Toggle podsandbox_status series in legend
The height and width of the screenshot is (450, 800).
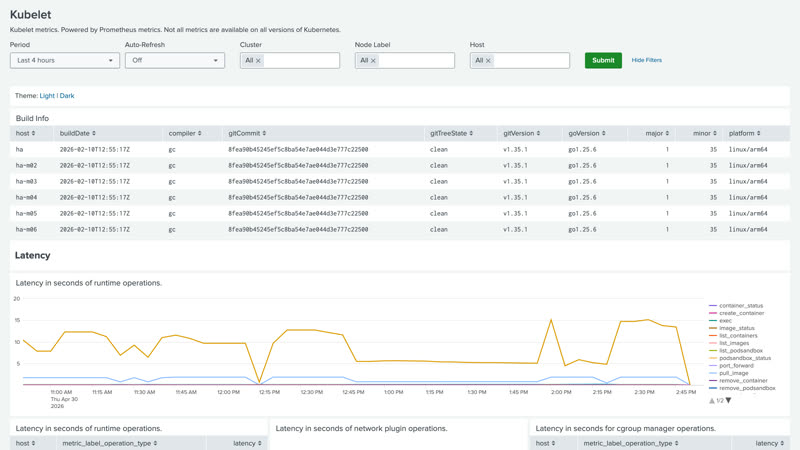(740, 358)
